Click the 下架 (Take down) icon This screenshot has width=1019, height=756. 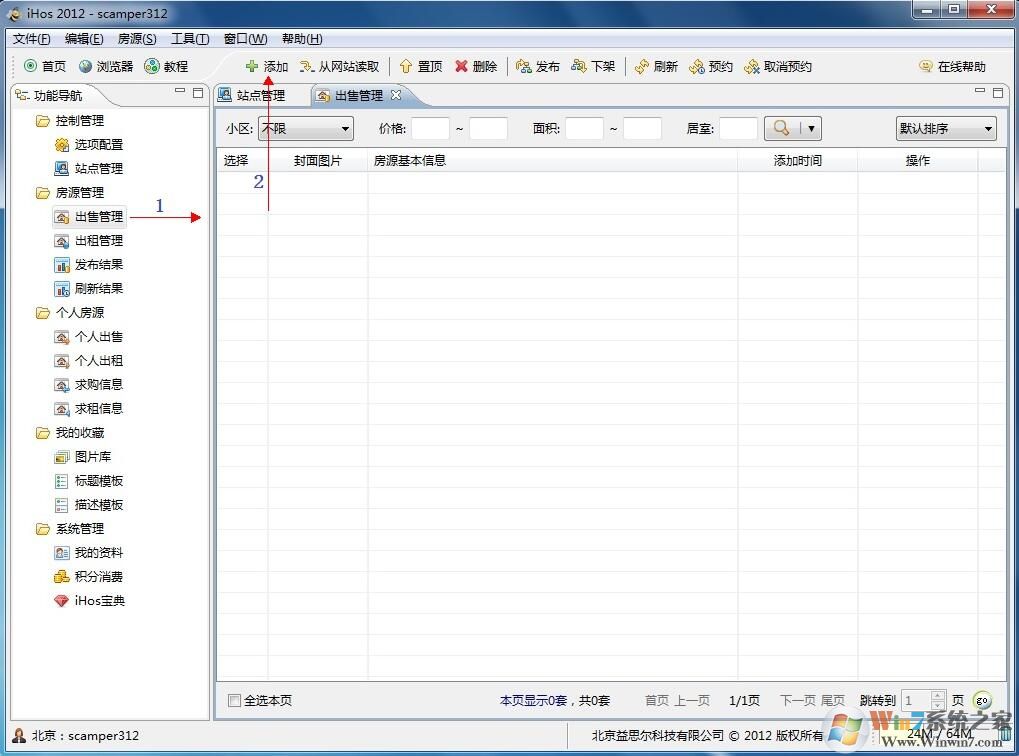[593, 66]
